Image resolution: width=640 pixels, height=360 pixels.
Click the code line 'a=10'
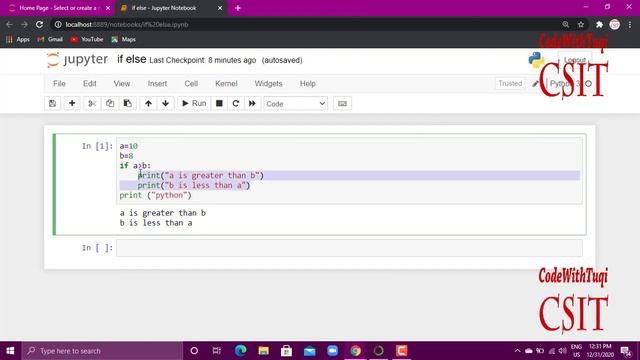(x=129, y=146)
